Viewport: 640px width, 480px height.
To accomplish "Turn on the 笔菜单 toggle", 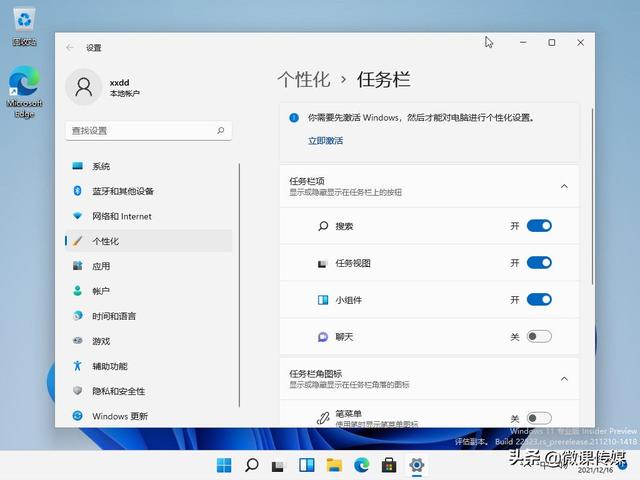I will coord(539,418).
